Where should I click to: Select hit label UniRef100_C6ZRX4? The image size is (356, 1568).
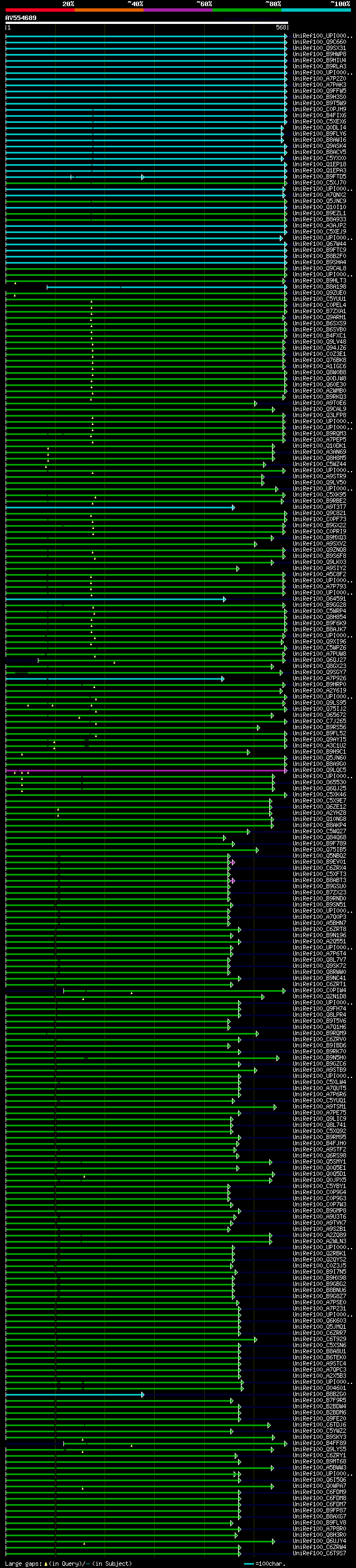point(319,869)
